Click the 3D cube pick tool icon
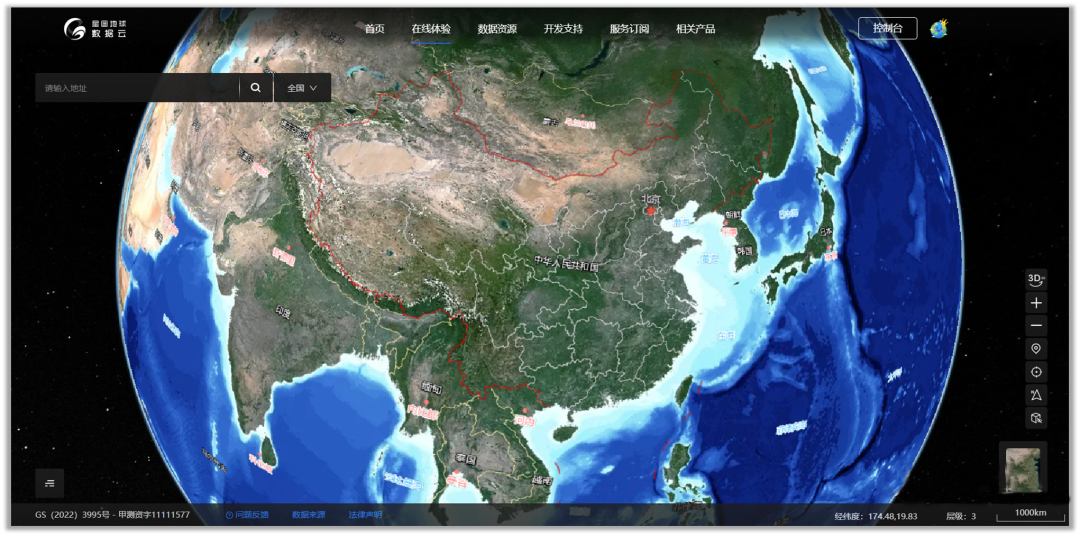Screen dimensions: 1080x536 click(1036, 418)
